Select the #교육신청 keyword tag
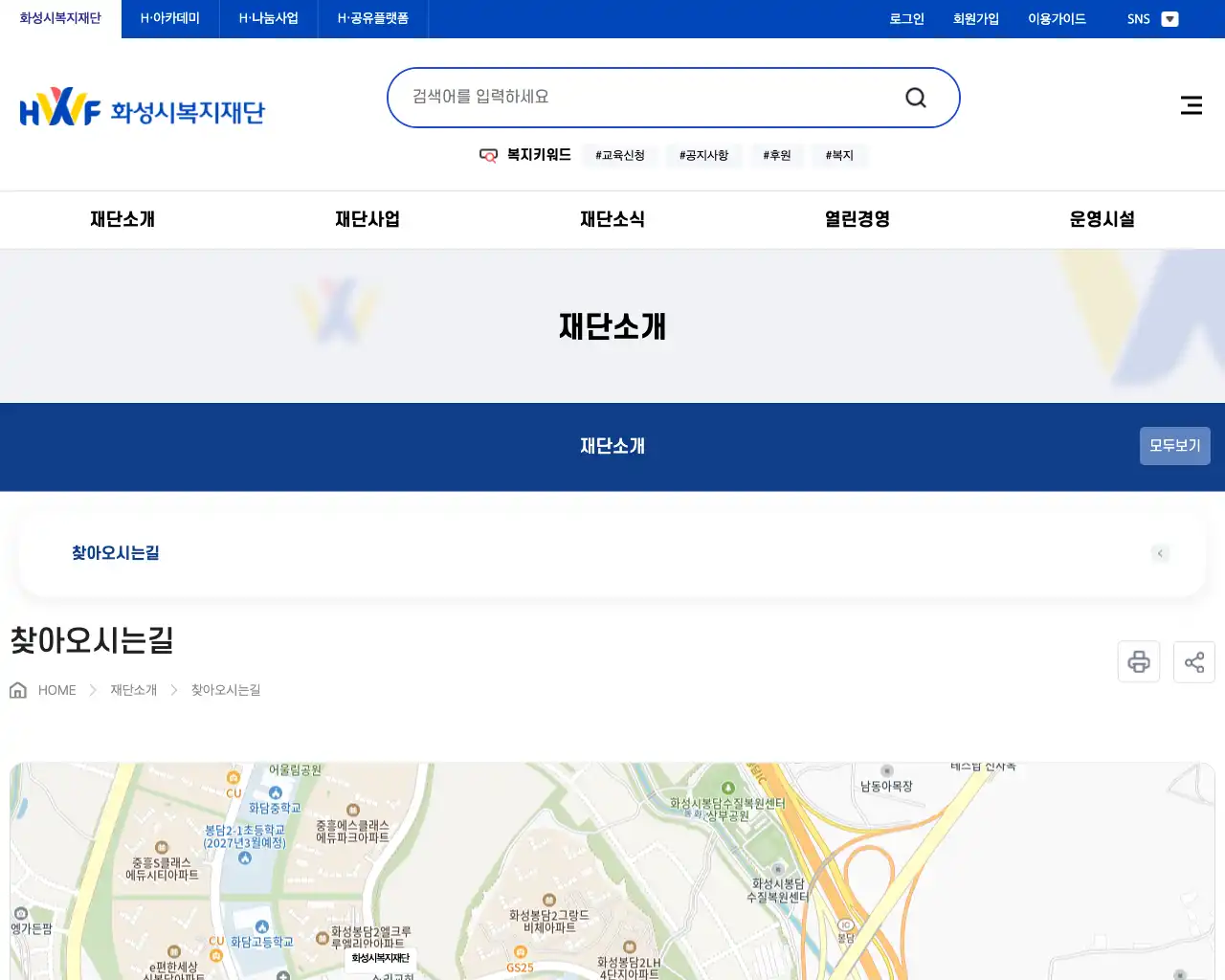Image resolution: width=1225 pixels, height=980 pixels. pos(619,155)
